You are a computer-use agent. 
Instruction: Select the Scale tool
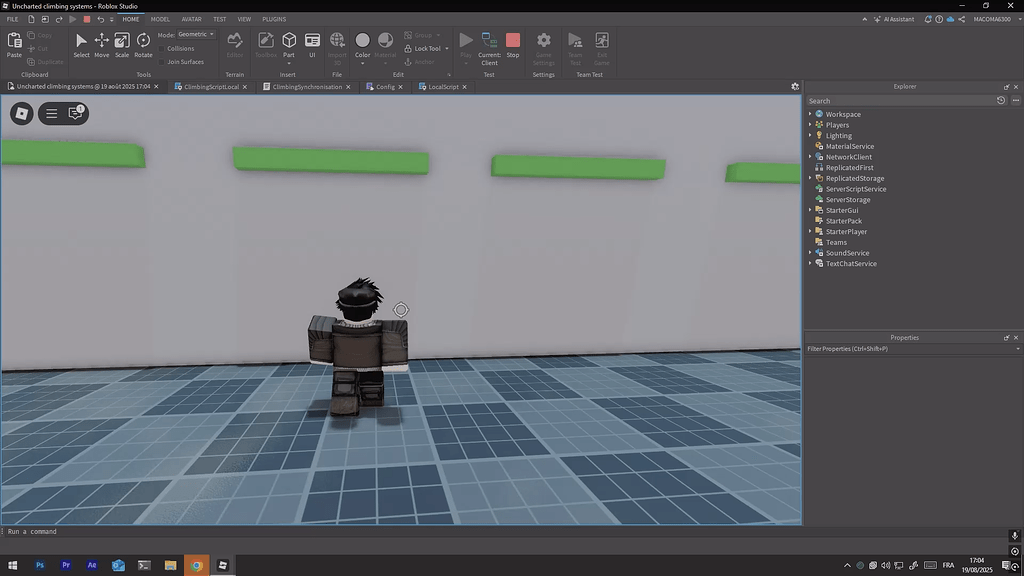click(x=121, y=45)
